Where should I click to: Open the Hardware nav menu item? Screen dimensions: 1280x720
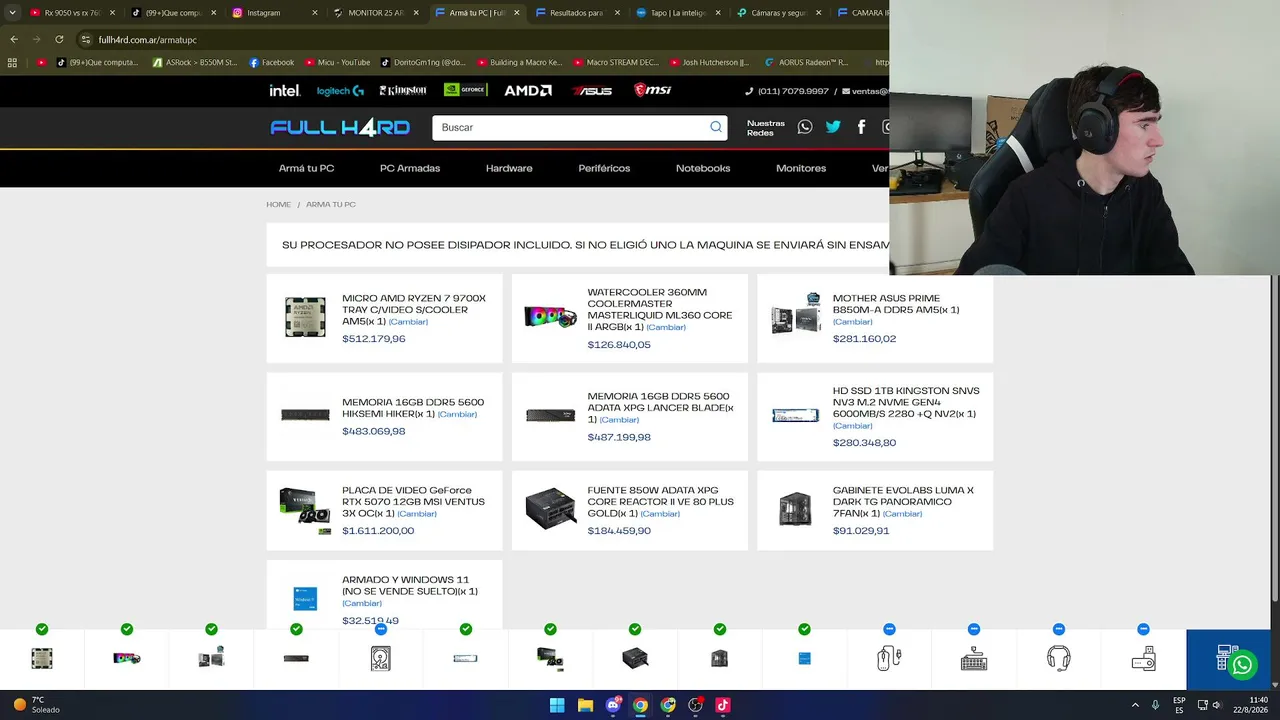(509, 168)
